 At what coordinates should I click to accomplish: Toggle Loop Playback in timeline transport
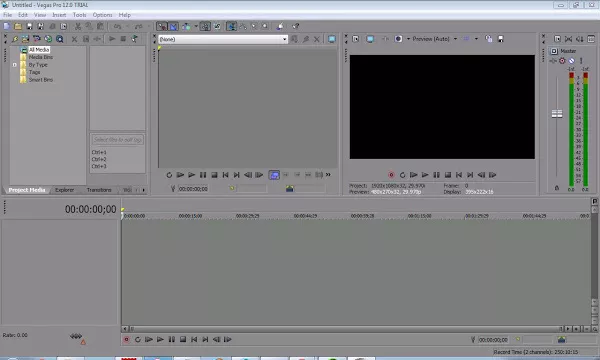point(138,339)
